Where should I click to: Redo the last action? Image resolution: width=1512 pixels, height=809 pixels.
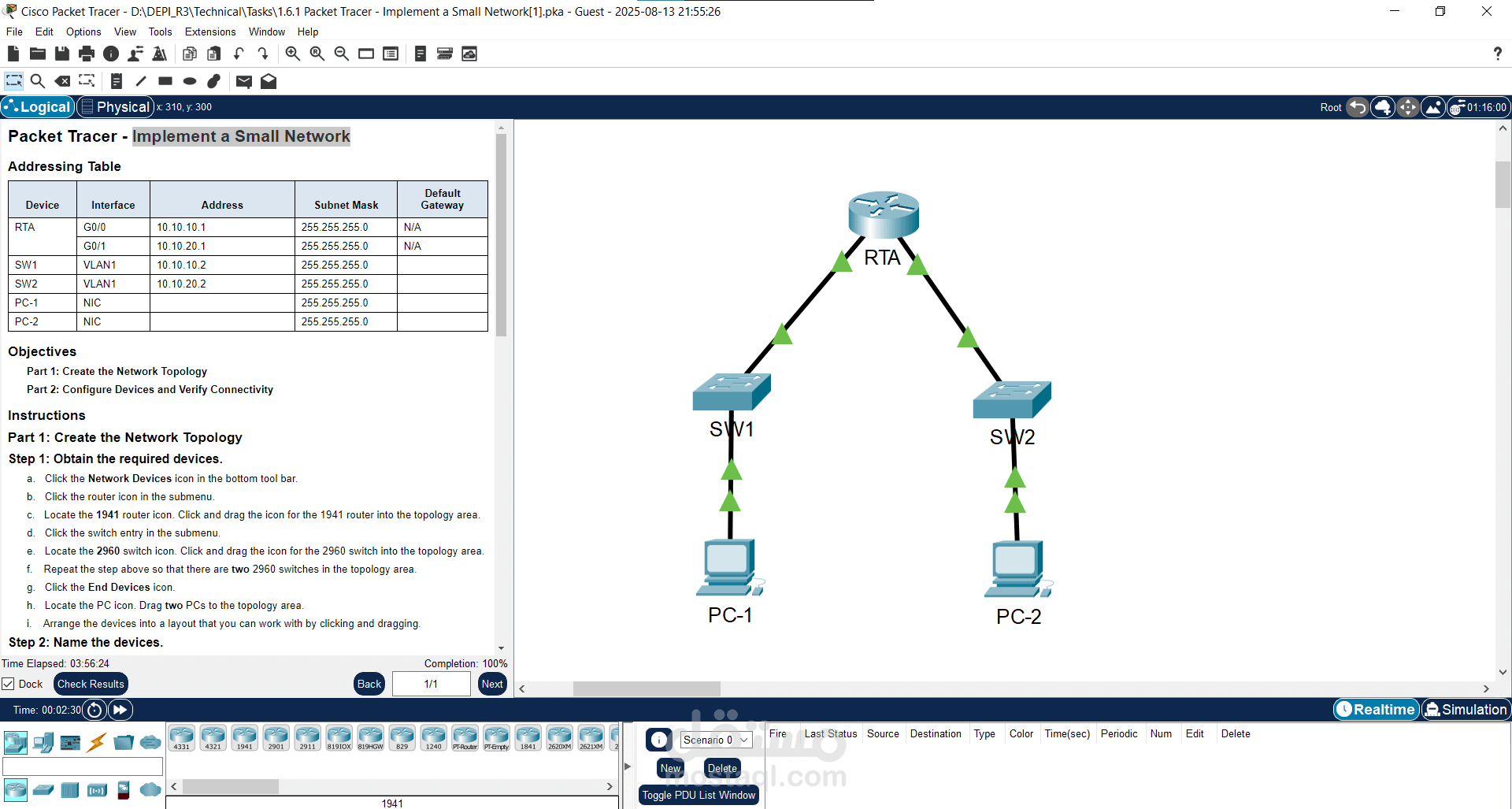click(263, 54)
